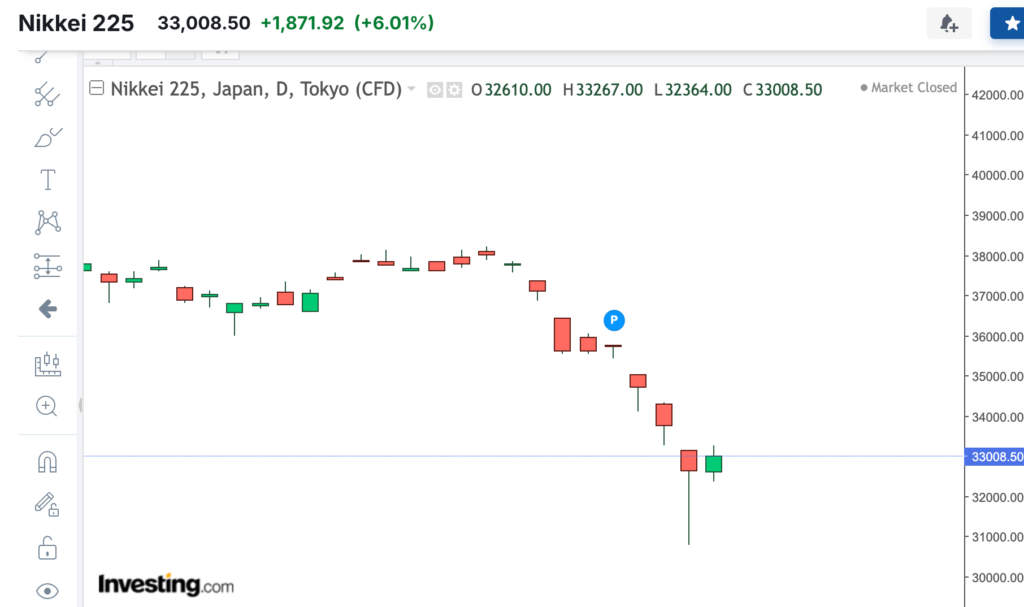1024x607 pixels.
Task: Toggle lock all drawing tools
Action: point(47,548)
